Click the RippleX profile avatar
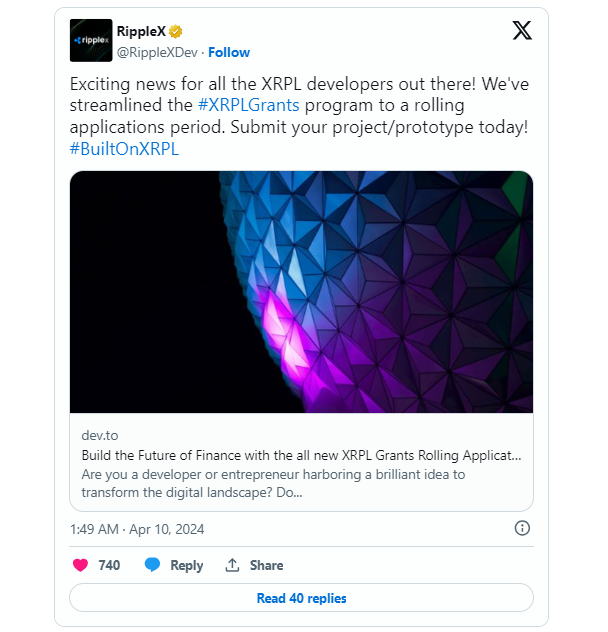 coord(91,40)
